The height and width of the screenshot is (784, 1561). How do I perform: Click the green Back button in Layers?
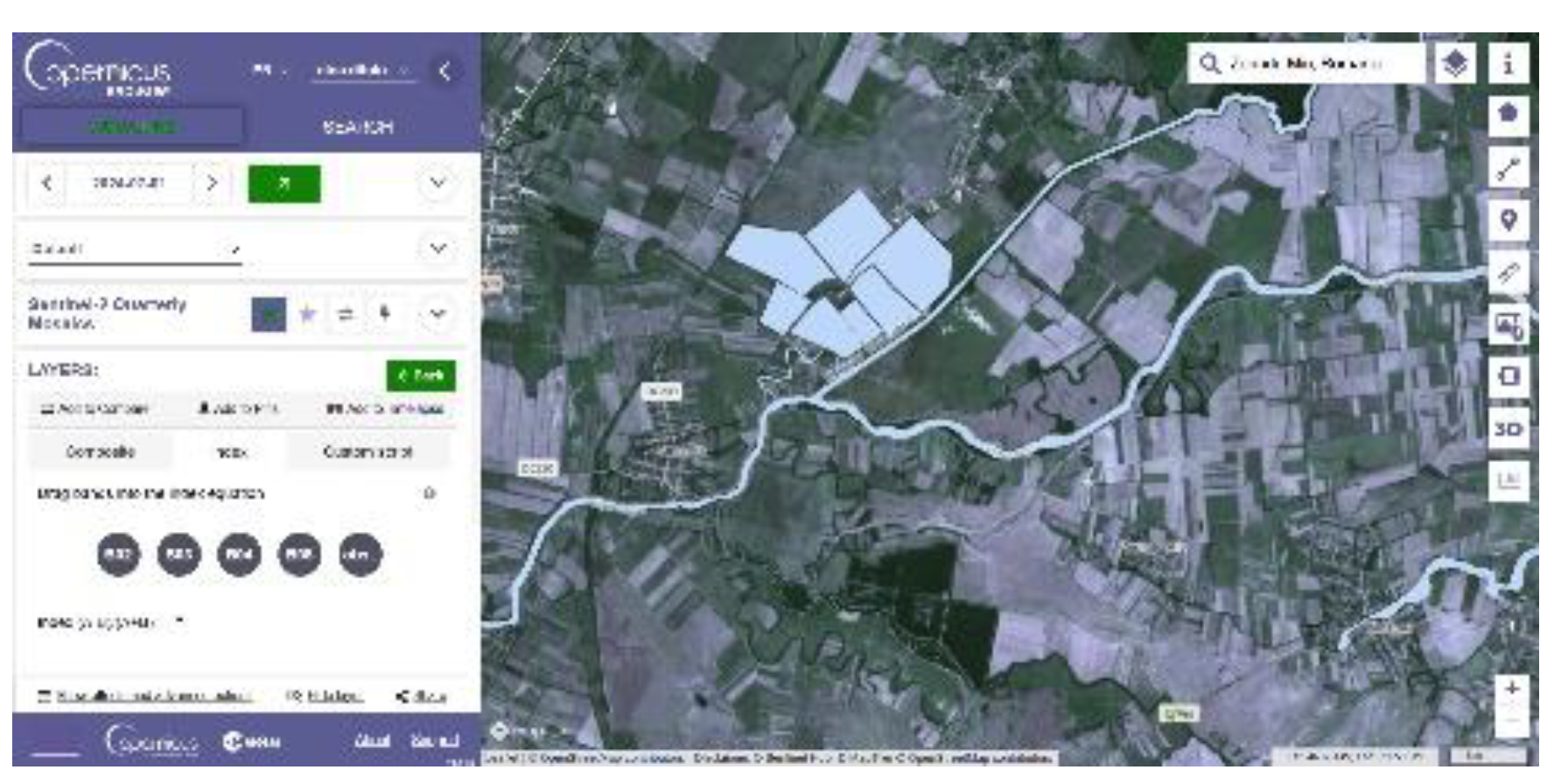421,376
